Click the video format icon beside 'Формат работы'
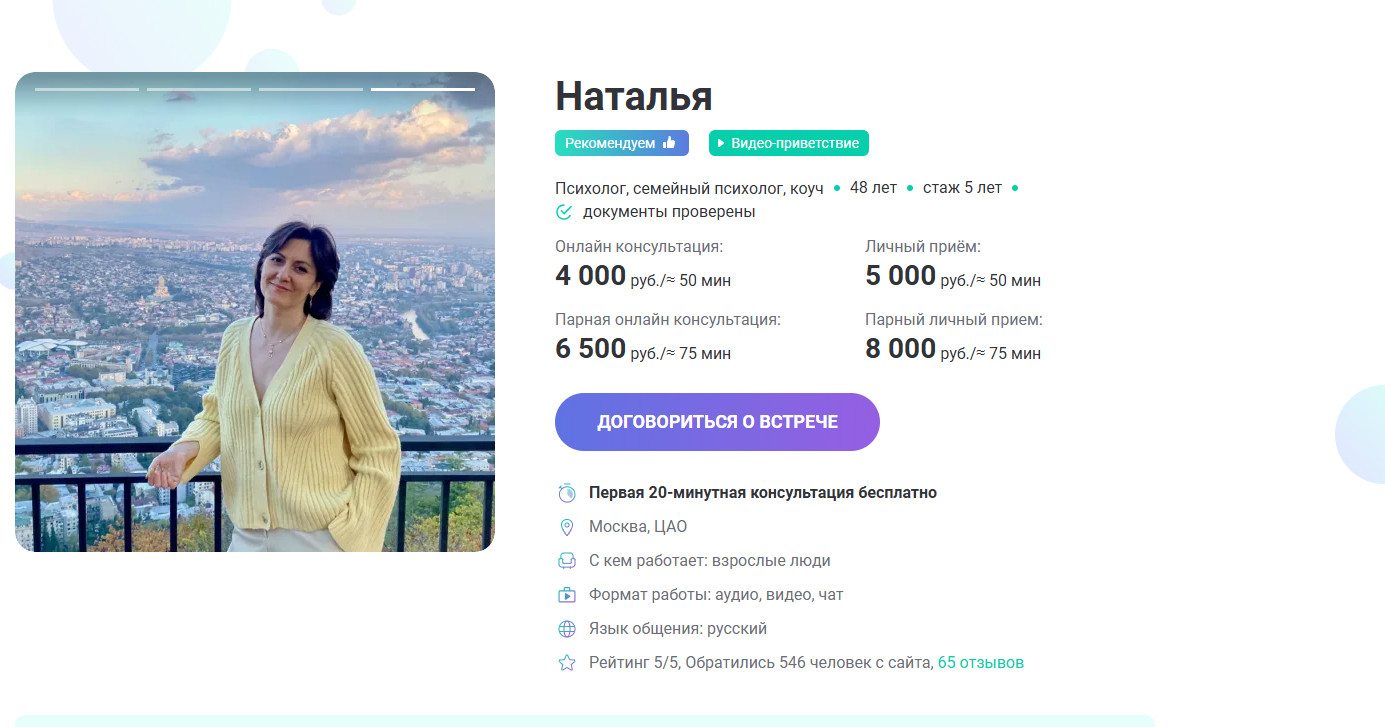Viewport: 1385px width, 727px height. coord(567,595)
